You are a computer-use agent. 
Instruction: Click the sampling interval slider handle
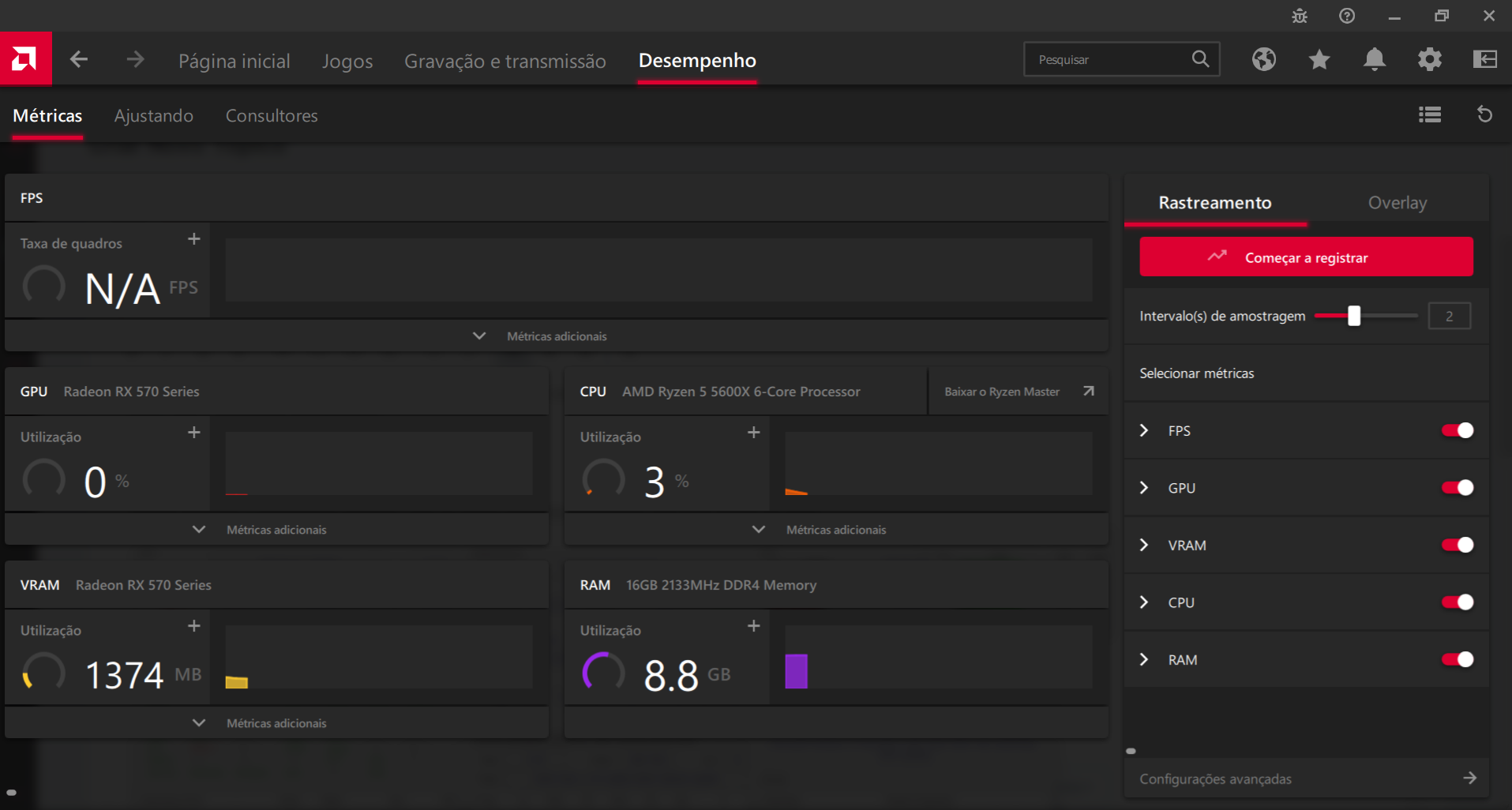tap(1354, 316)
